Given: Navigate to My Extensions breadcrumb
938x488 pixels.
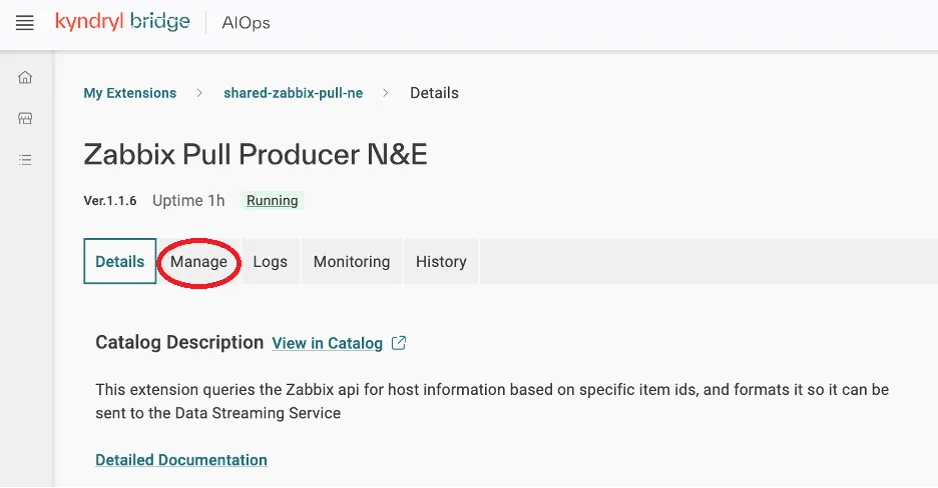Looking at the screenshot, I should pyautogui.click(x=130, y=93).
